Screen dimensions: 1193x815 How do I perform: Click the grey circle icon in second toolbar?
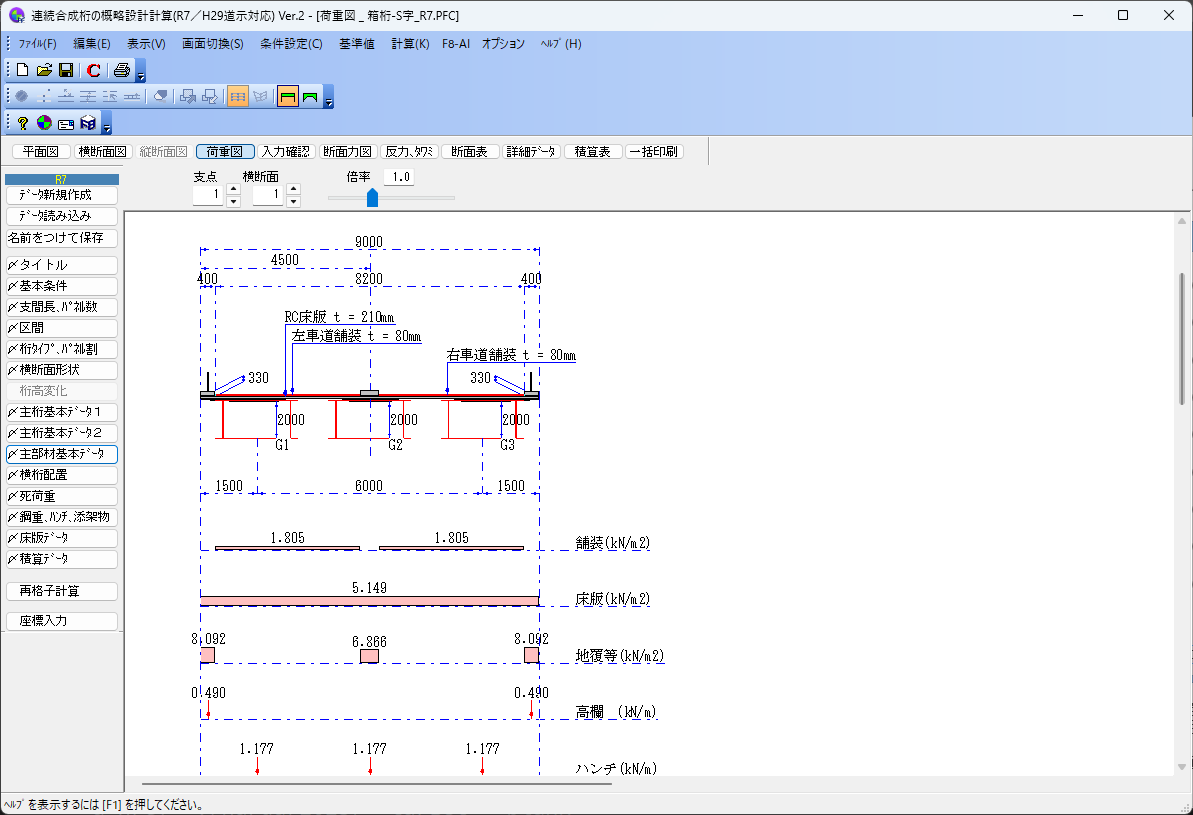[x=22, y=97]
